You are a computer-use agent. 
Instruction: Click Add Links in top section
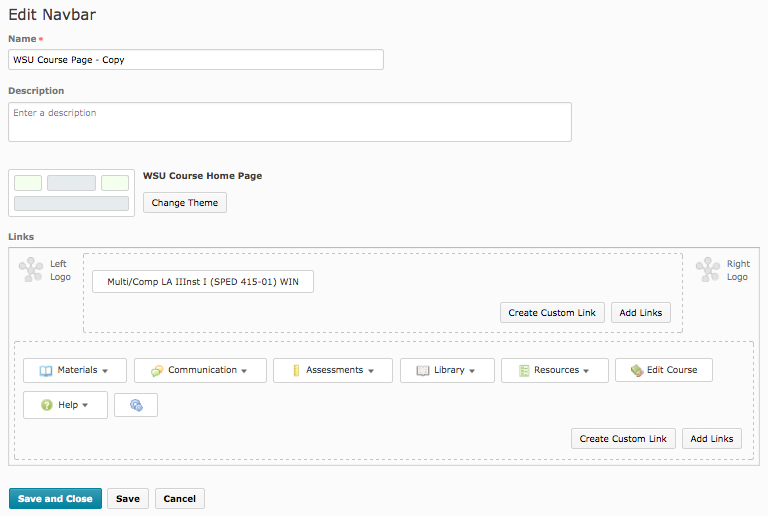(x=640, y=313)
